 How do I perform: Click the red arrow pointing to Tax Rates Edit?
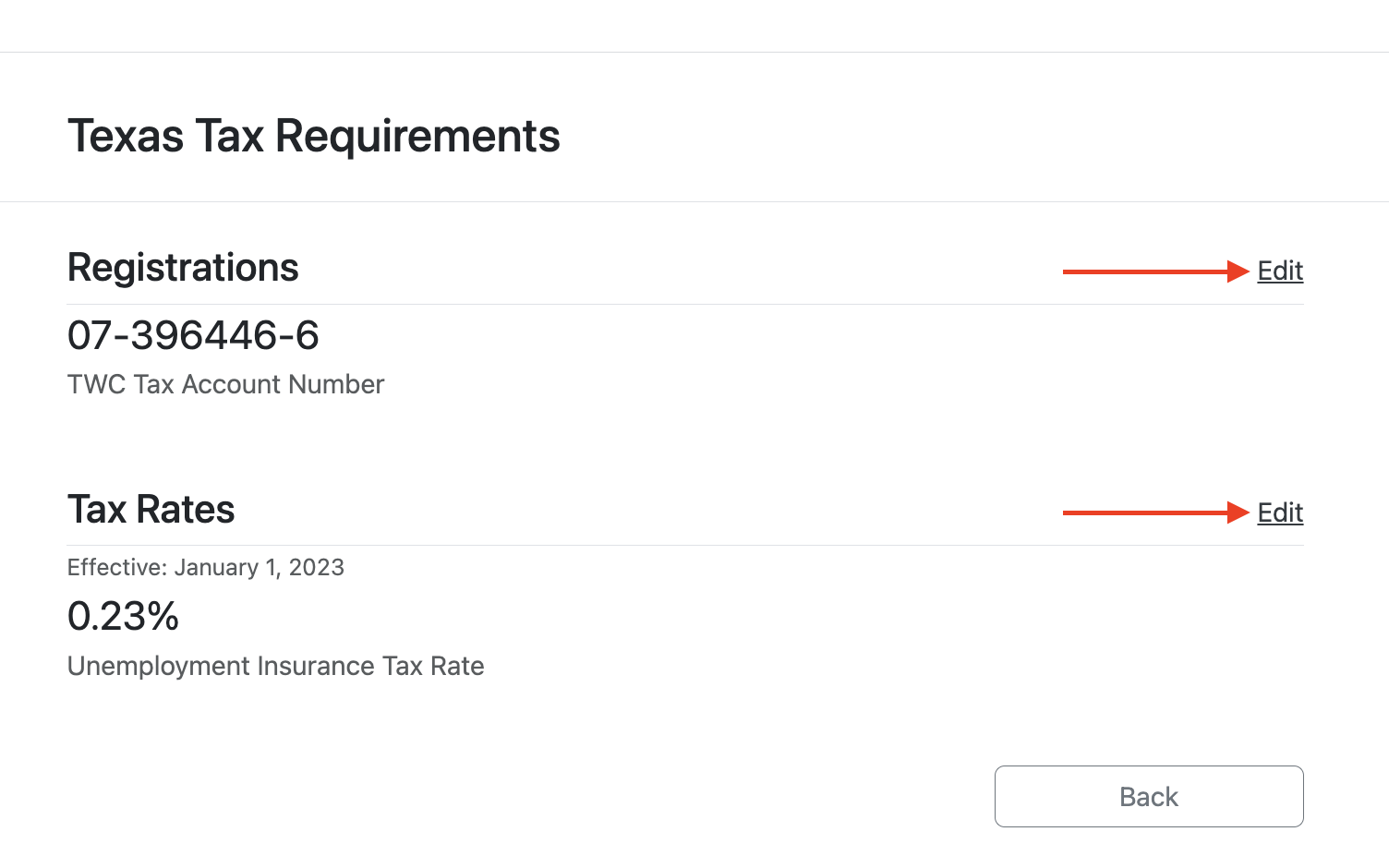tap(1154, 512)
